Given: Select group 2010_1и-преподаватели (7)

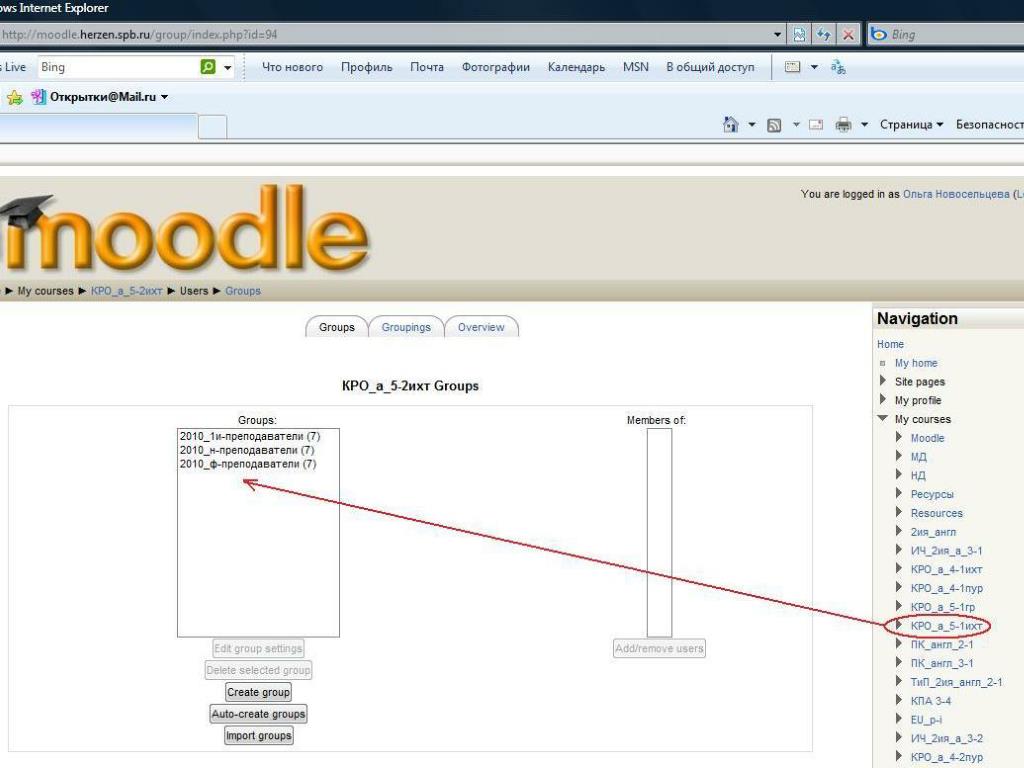Looking at the screenshot, I should [x=250, y=436].
